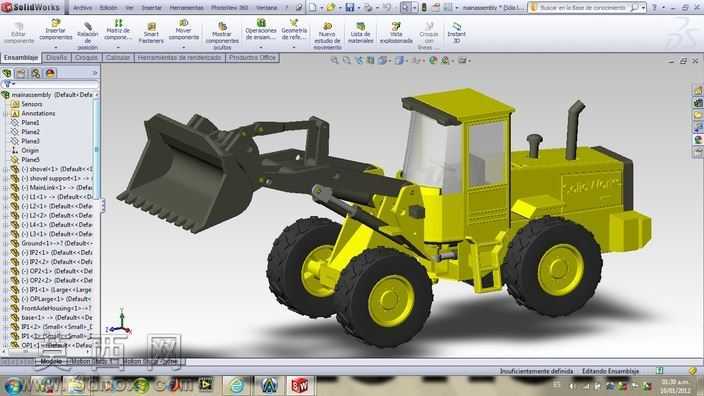Click the Print icon in top toolbar
704x396 pixels.
click(x=368, y=8)
